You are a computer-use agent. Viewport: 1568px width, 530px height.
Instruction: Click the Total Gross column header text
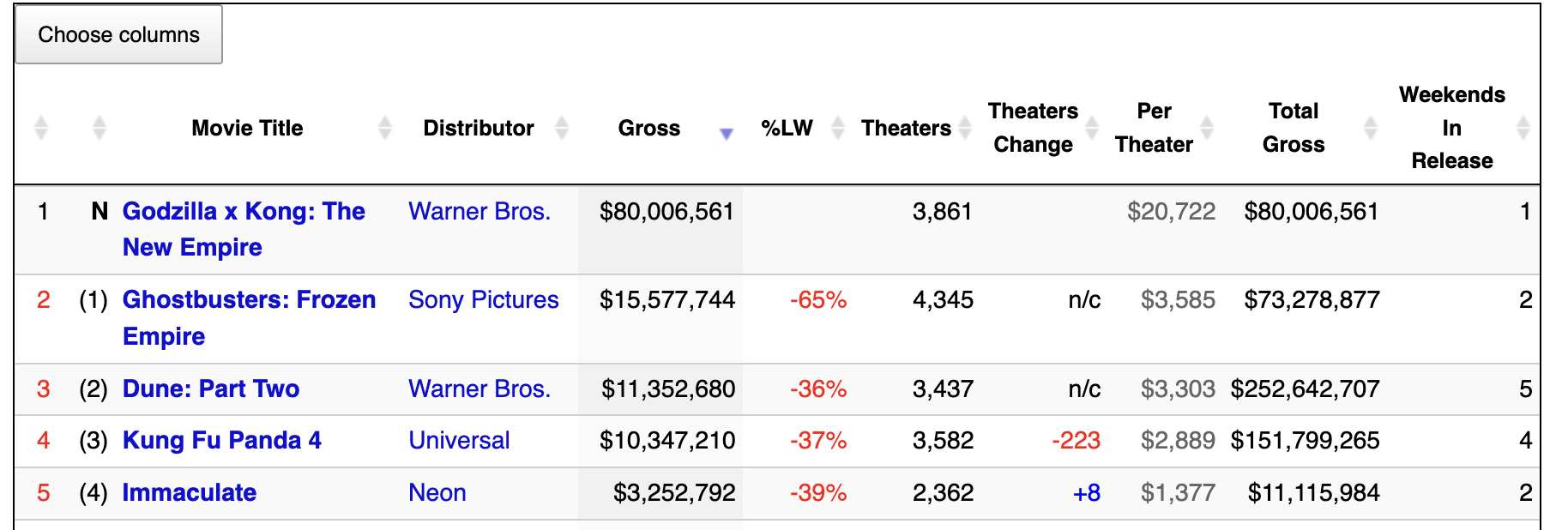pos(1294,128)
